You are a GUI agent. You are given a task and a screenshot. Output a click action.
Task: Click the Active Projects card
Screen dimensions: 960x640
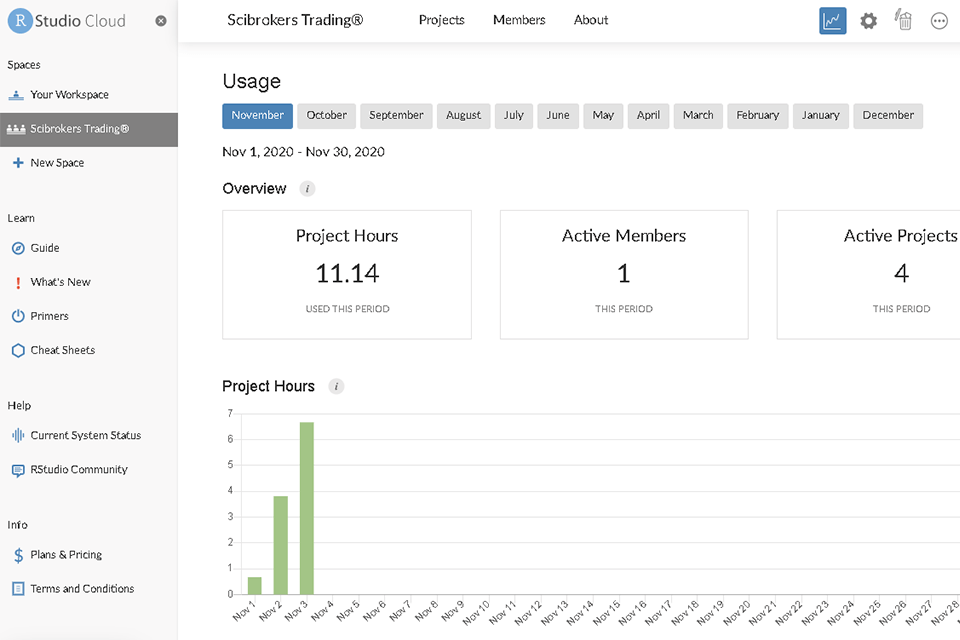[869, 274]
